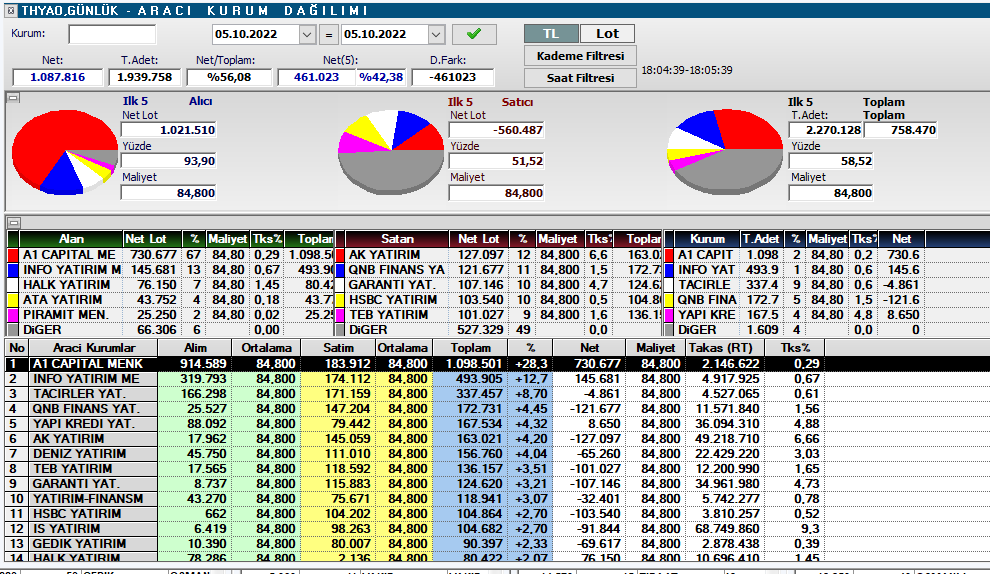Click the window icon in the title bar
The width and height of the screenshot is (990, 574).
pos(11,11)
